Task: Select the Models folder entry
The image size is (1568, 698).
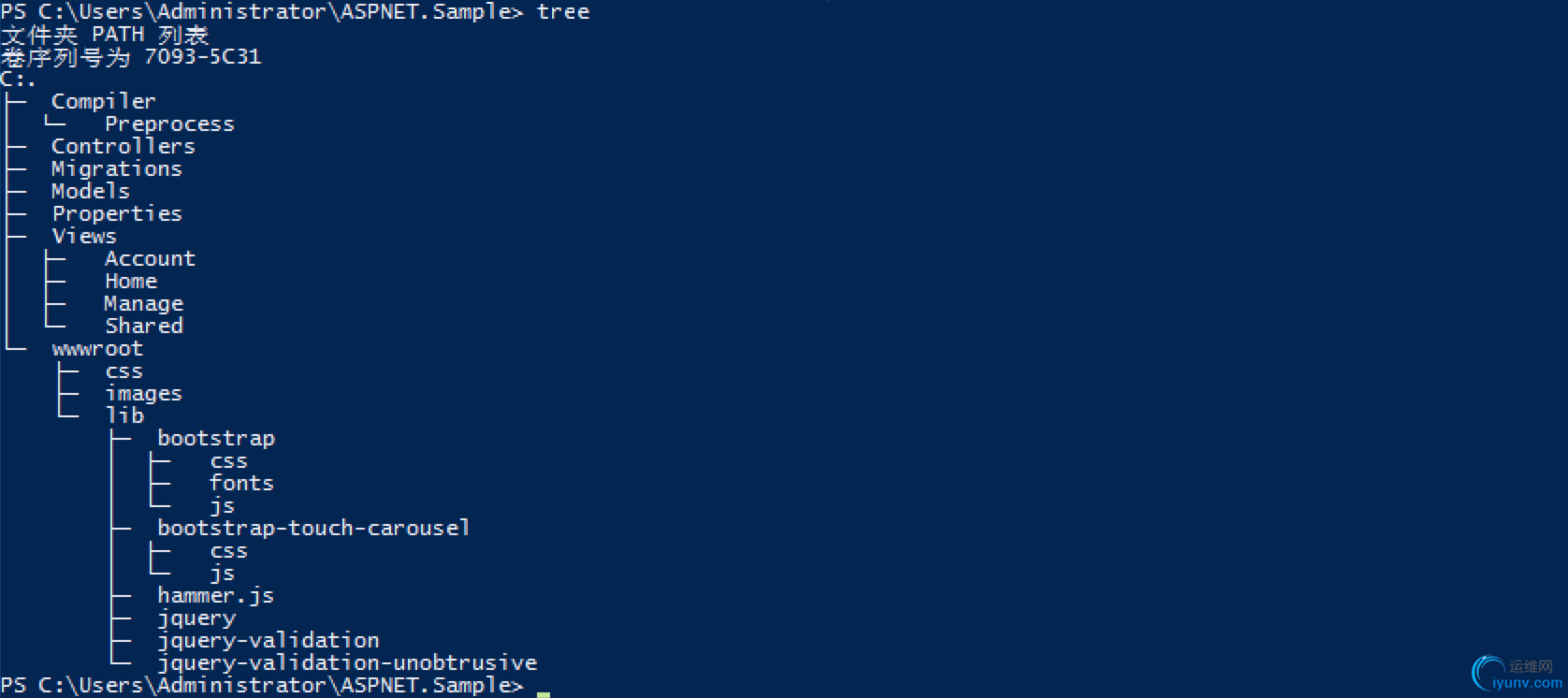Action: point(91,191)
